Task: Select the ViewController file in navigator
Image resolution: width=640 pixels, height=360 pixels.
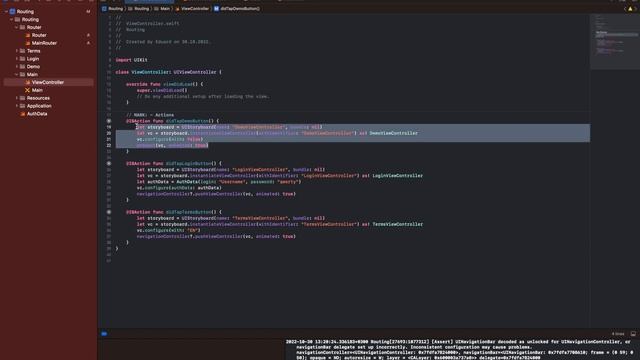Action: (x=48, y=82)
